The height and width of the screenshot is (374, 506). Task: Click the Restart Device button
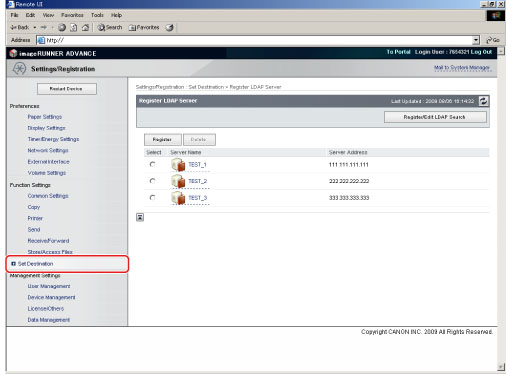click(67, 89)
